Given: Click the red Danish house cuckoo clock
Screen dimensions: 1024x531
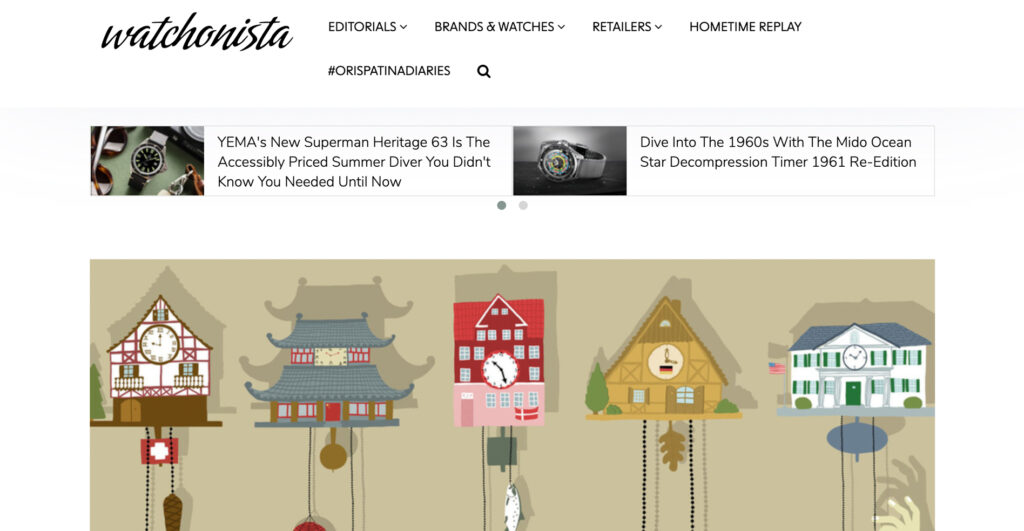Looking at the screenshot, I should [499, 361].
